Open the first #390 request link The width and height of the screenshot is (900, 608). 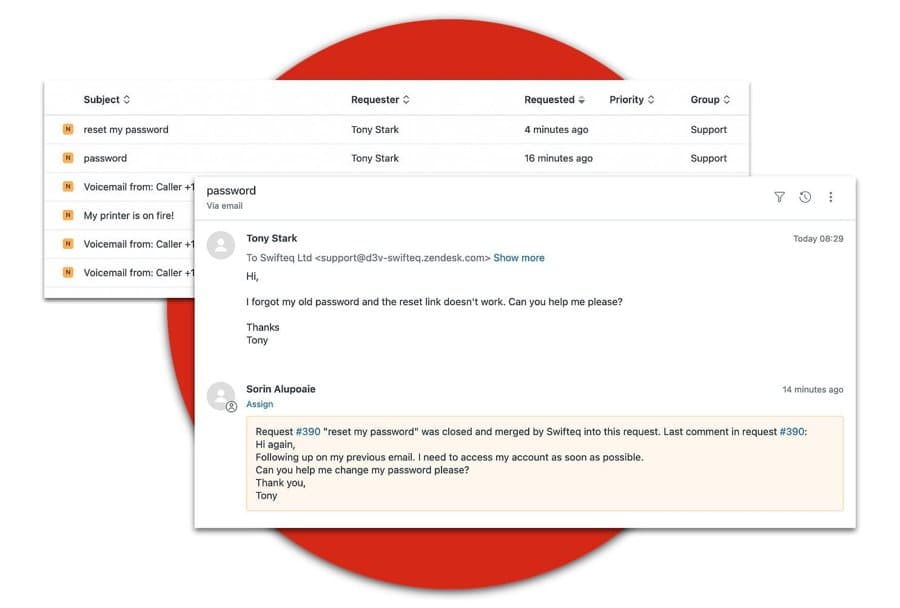pyautogui.click(x=308, y=432)
